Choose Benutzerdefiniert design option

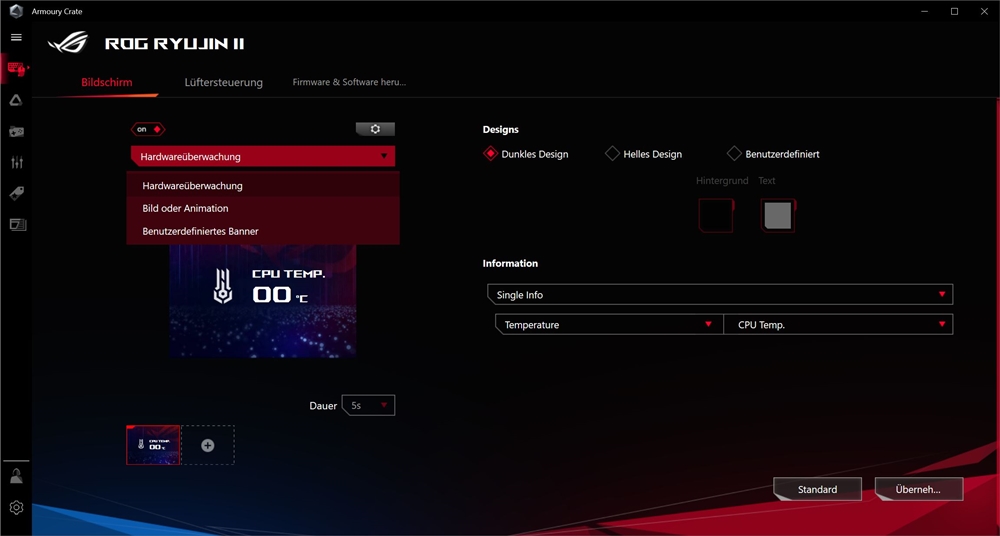(734, 154)
